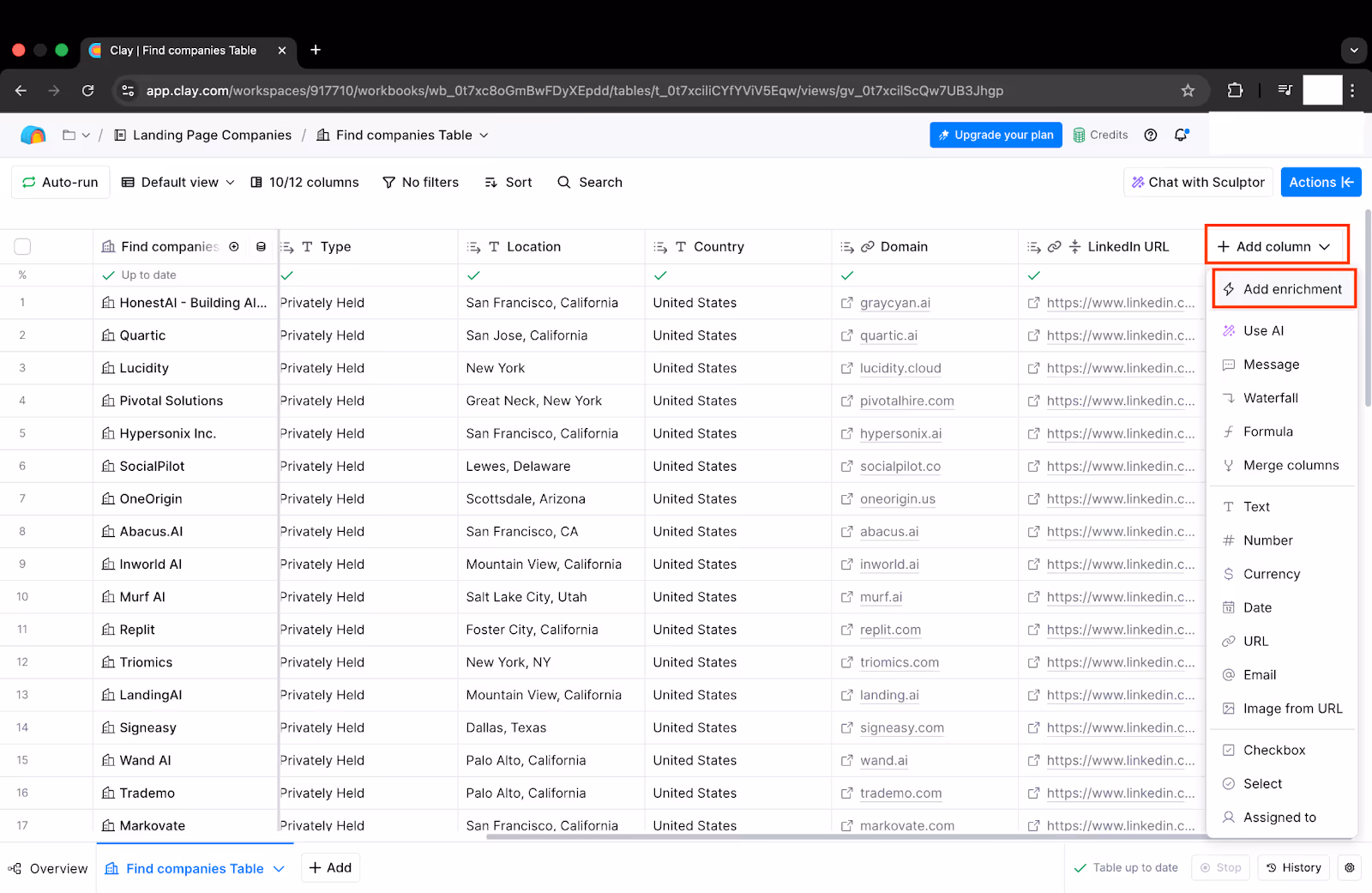Open the Sort options
Image resolution: width=1372 pixels, height=893 pixels.
508,182
